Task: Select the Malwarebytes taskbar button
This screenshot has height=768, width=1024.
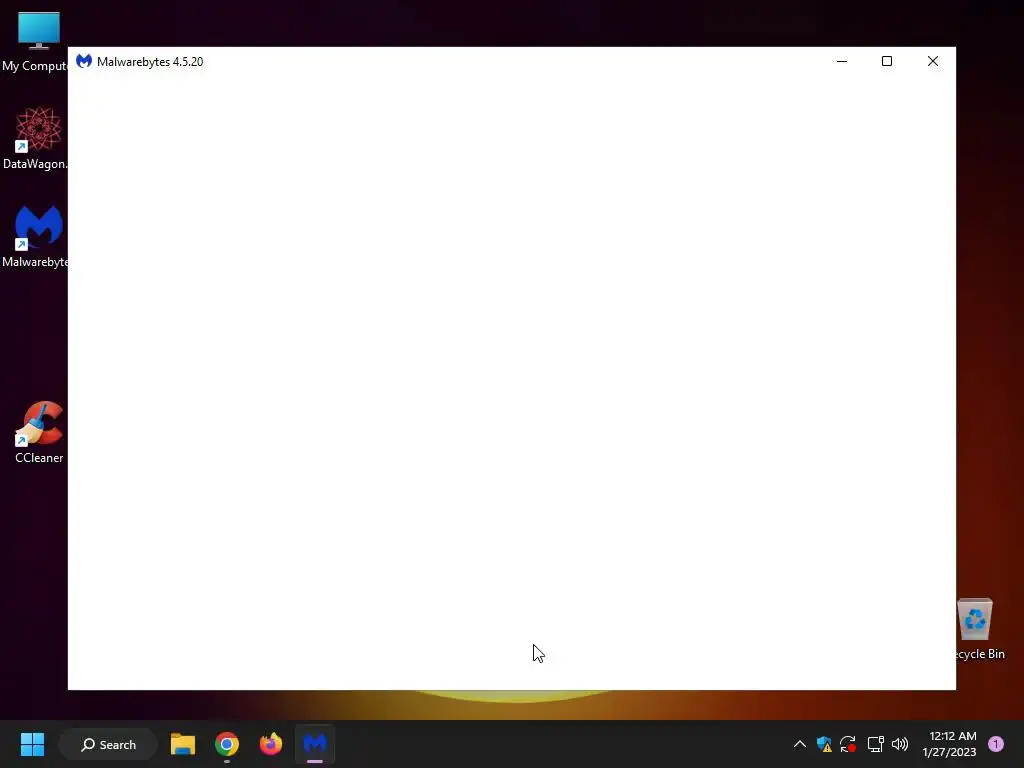Action: pyautogui.click(x=315, y=744)
